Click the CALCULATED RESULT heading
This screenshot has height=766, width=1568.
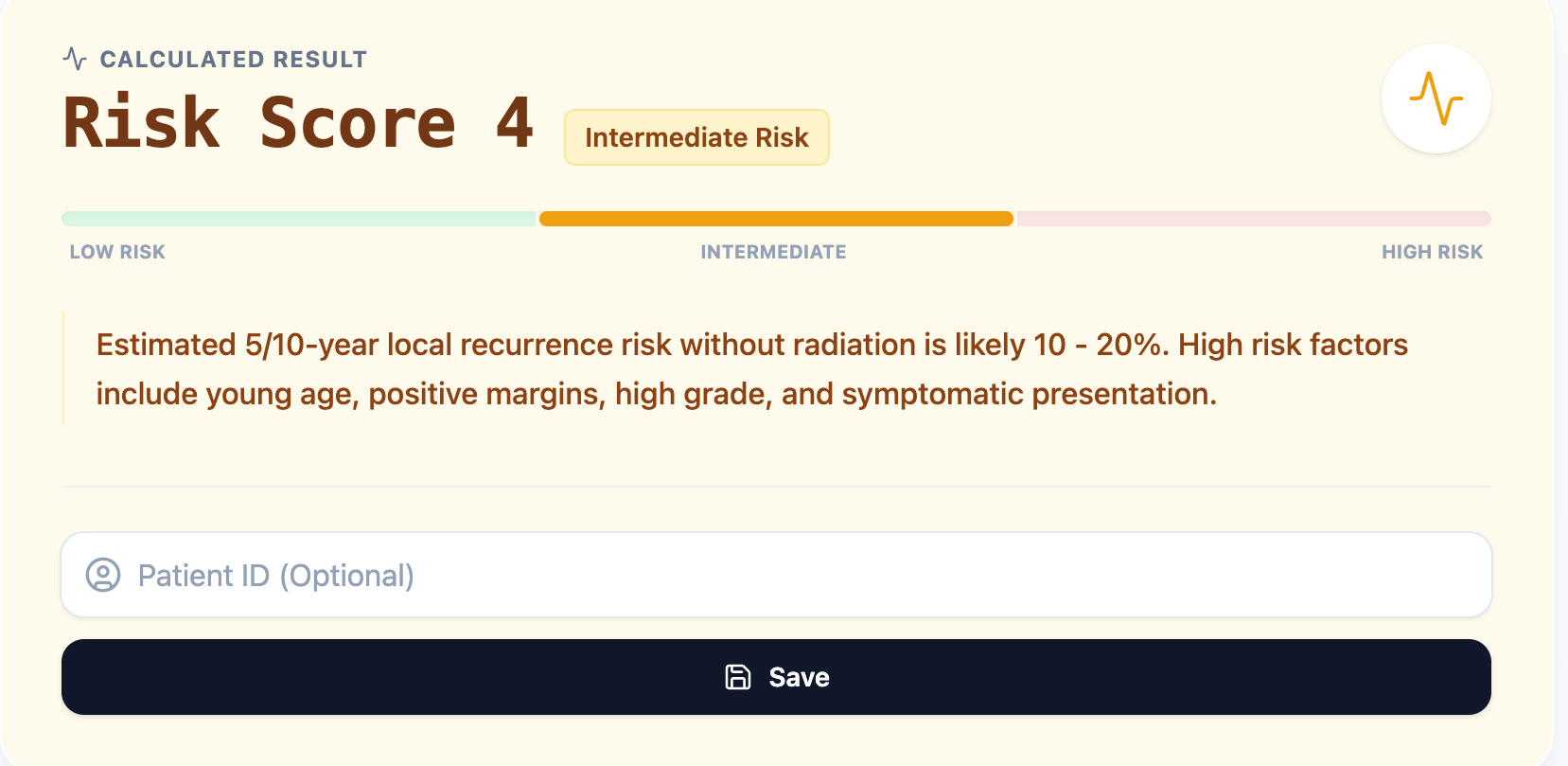click(x=233, y=58)
